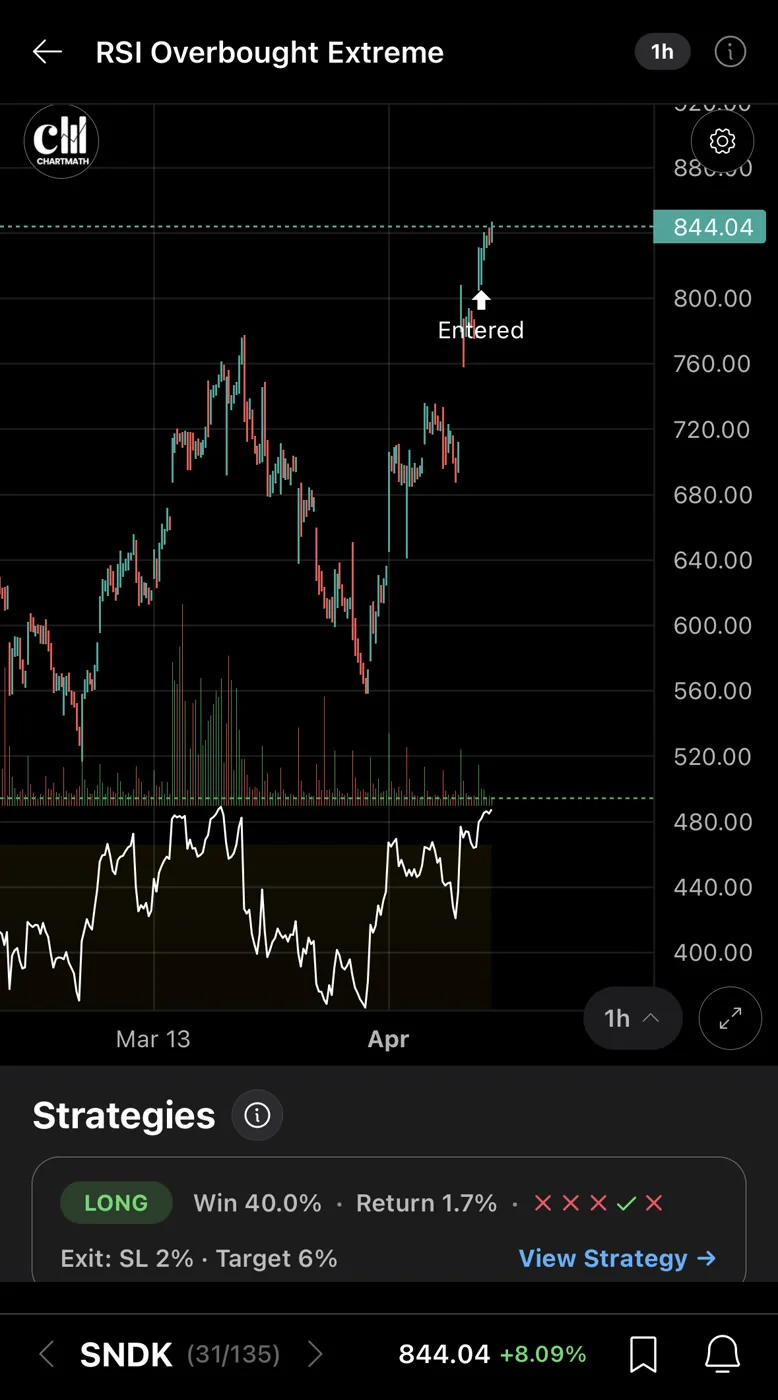Tap the (31/135) position counter
This screenshot has width=778, height=1400.
click(x=233, y=1354)
